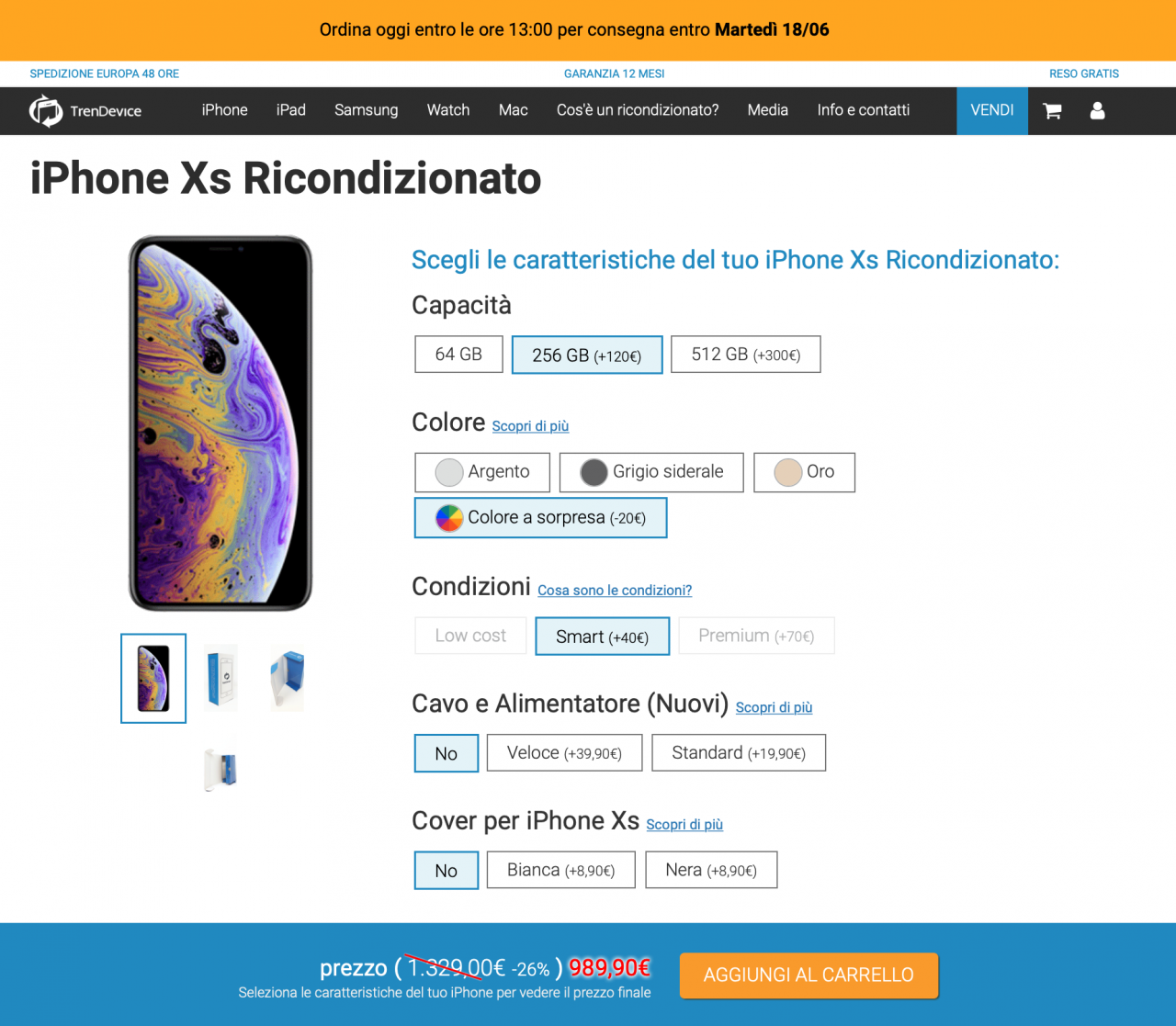Open the iPad menu item
1176x1026 pixels.
click(291, 110)
